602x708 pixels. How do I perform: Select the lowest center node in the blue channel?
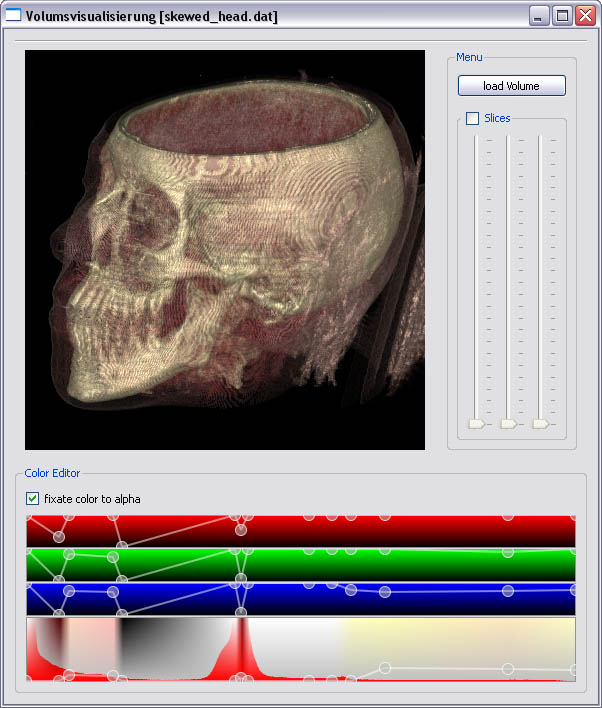click(241, 612)
